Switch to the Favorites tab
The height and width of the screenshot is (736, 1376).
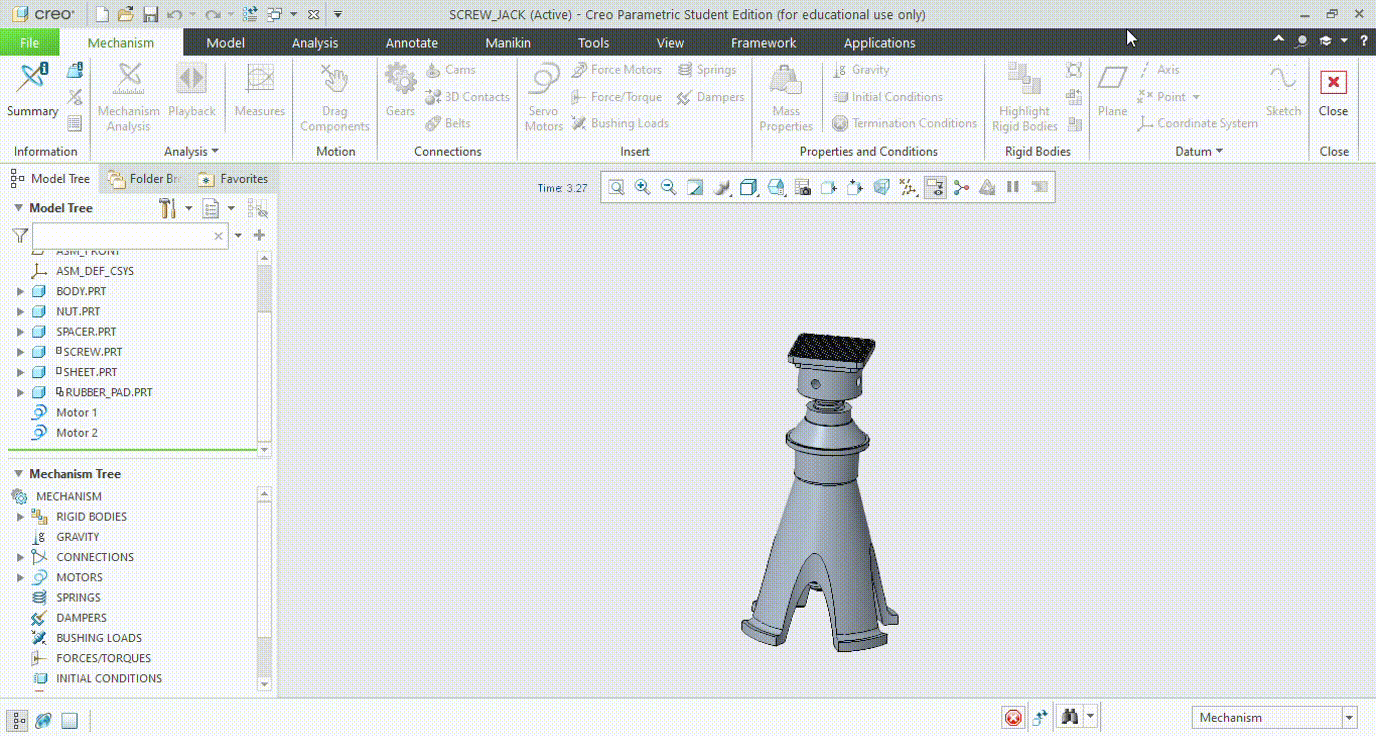(234, 179)
